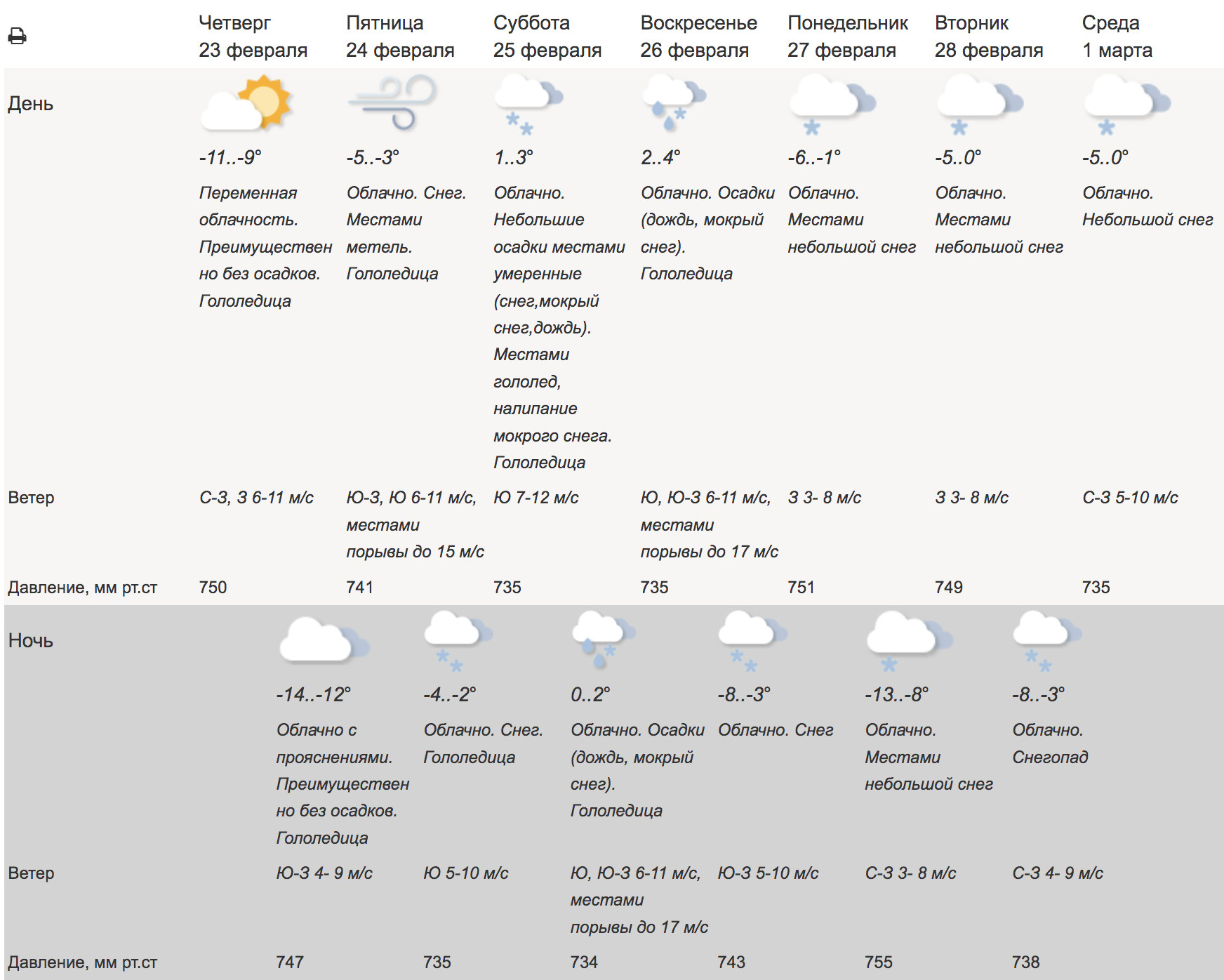The image size is (1224, 980).
Task: Click night forecast Облачно. Снегопад text
Action: pos(1050,743)
